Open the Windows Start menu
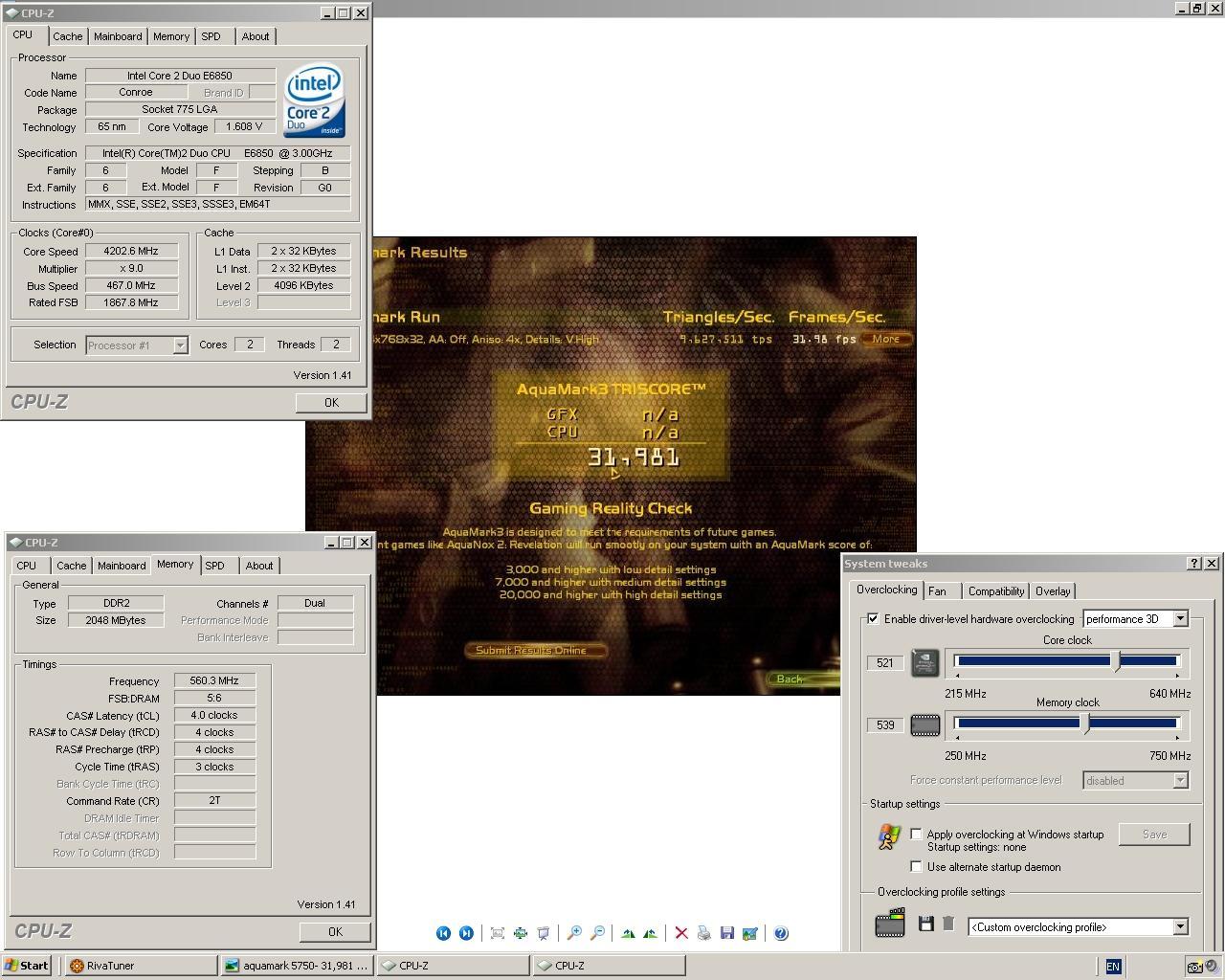Image resolution: width=1225 pixels, height=980 pixels. tap(27, 966)
